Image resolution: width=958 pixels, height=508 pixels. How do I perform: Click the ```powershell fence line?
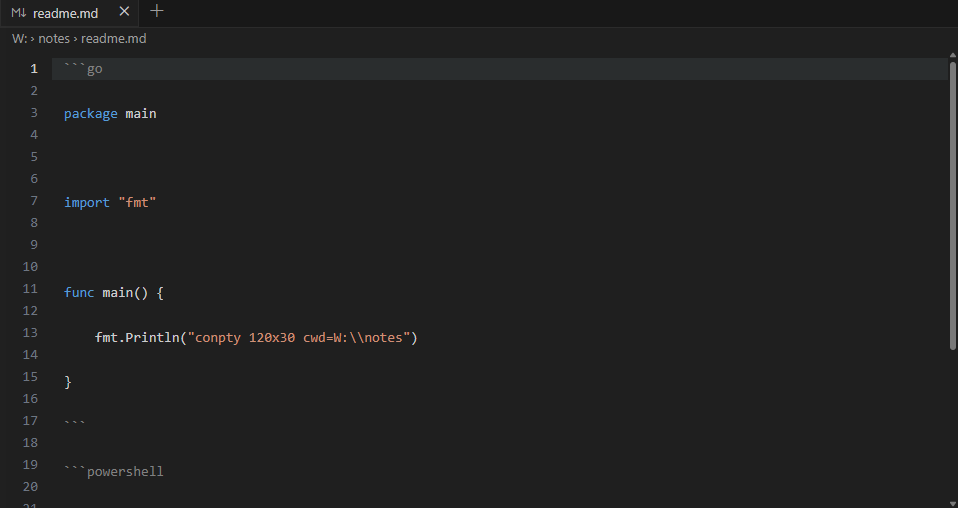[114, 471]
